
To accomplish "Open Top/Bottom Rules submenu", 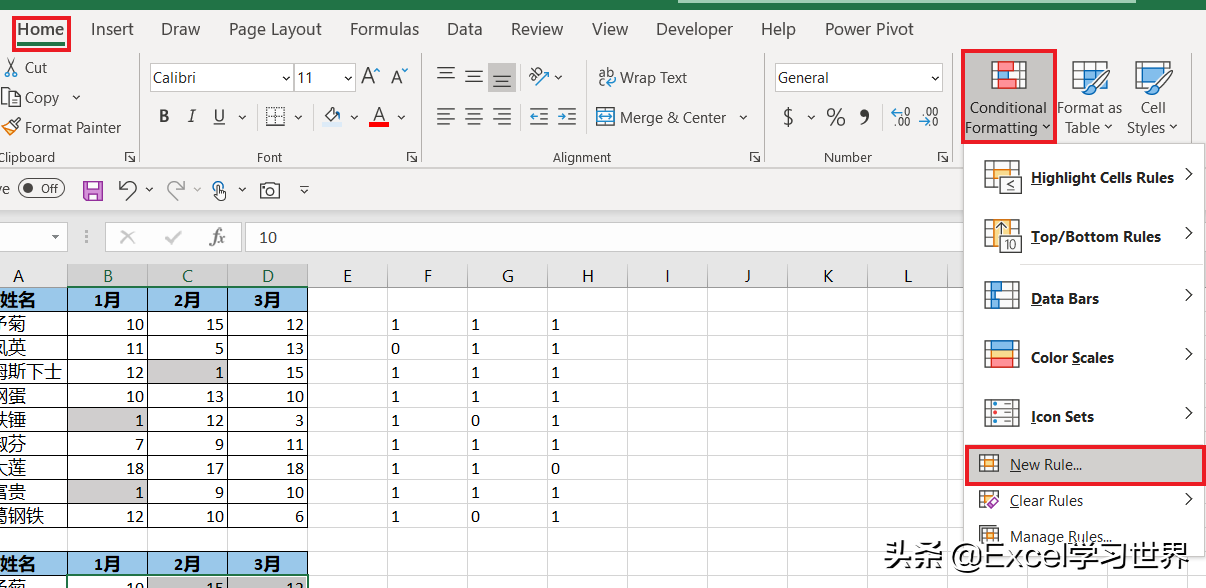I will 1087,236.
